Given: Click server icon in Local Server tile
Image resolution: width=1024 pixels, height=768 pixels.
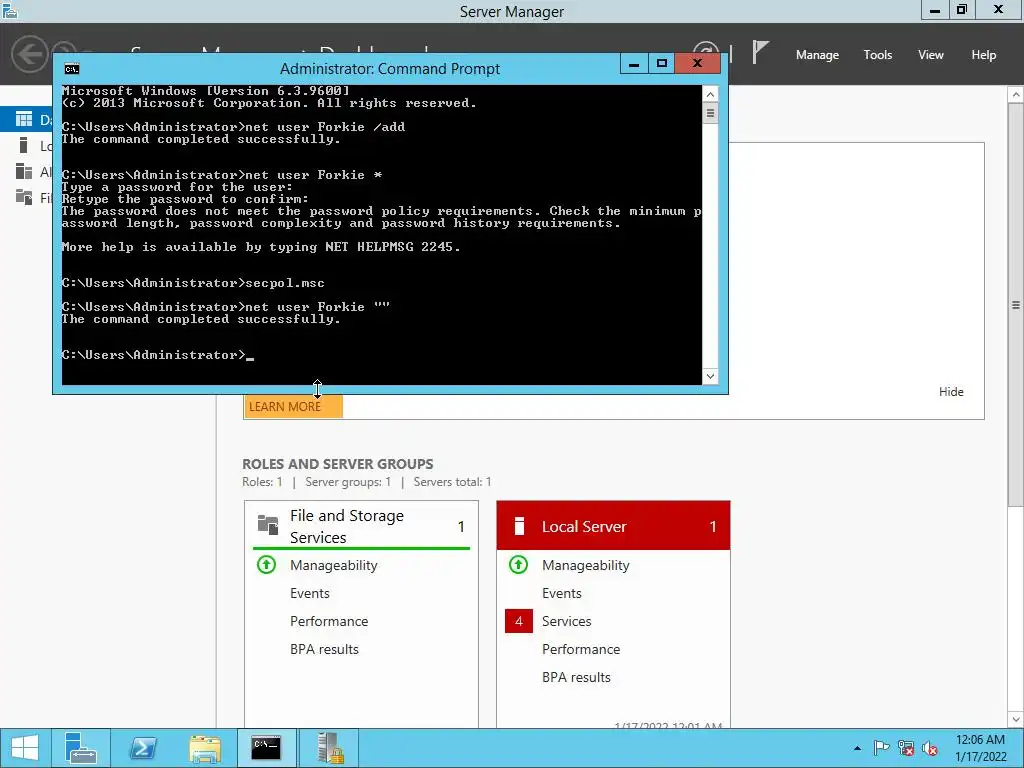Looking at the screenshot, I should pyautogui.click(x=519, y=526).
